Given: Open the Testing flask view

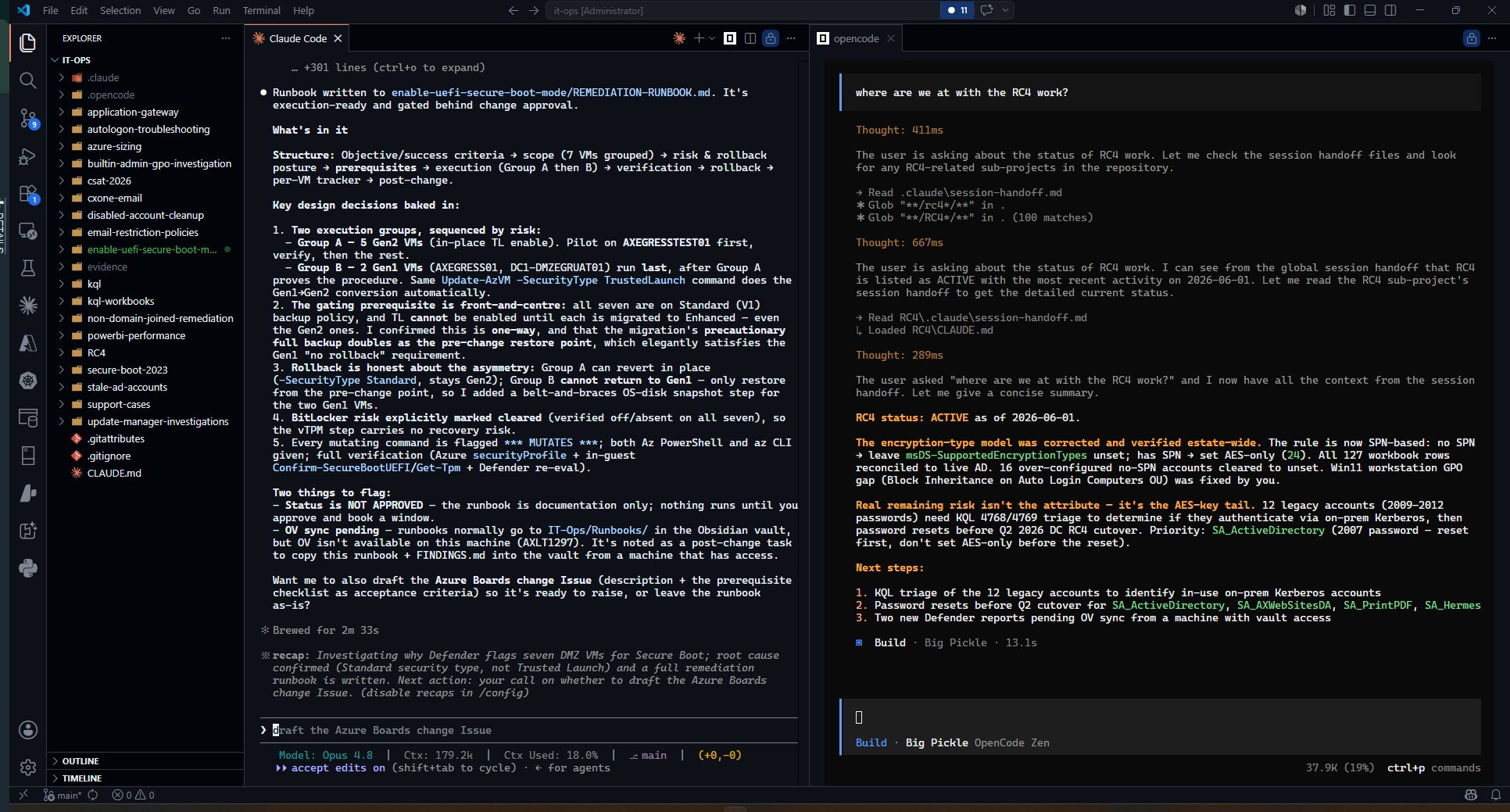Looking at the screenshot, I should point(28,268).
